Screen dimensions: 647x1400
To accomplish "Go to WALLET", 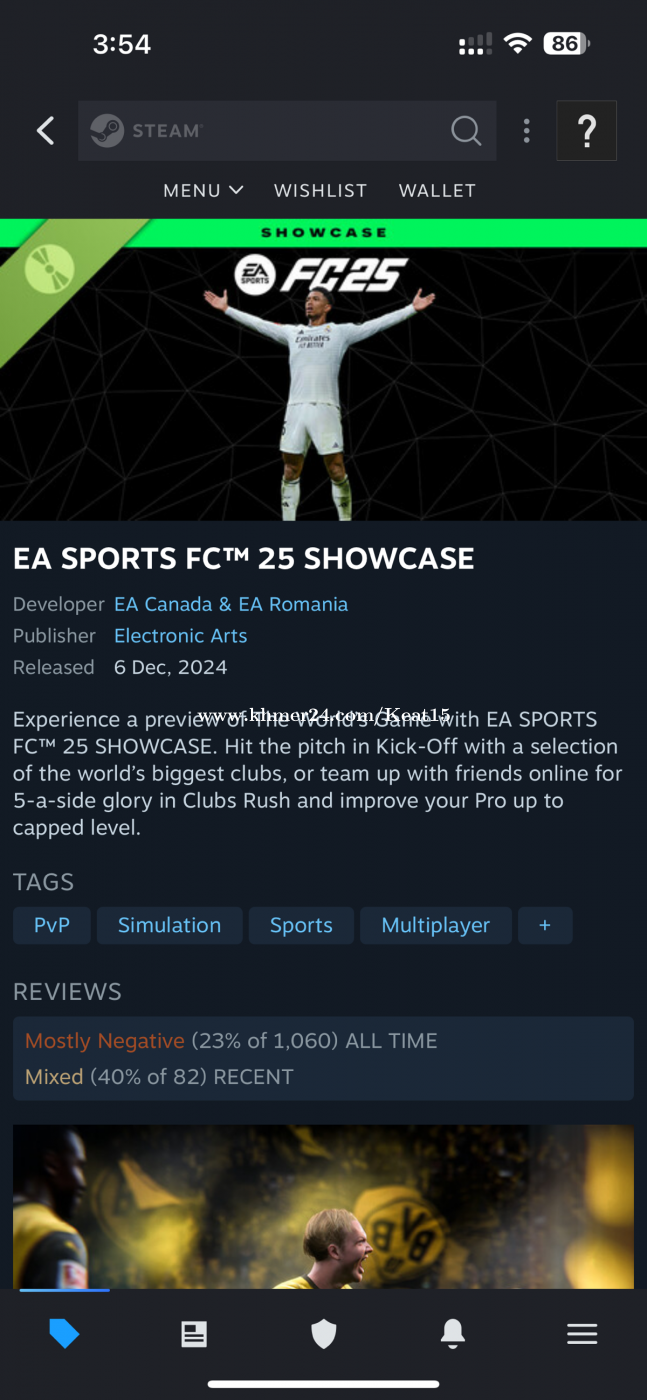I will click(x=437, y=190).
